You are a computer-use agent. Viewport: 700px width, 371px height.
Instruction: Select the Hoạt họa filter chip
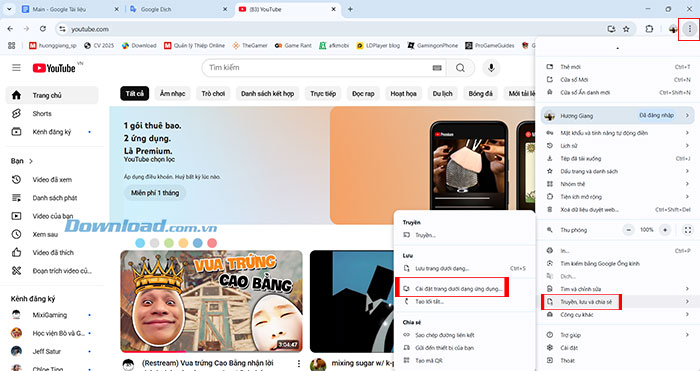tap(404, 93)
